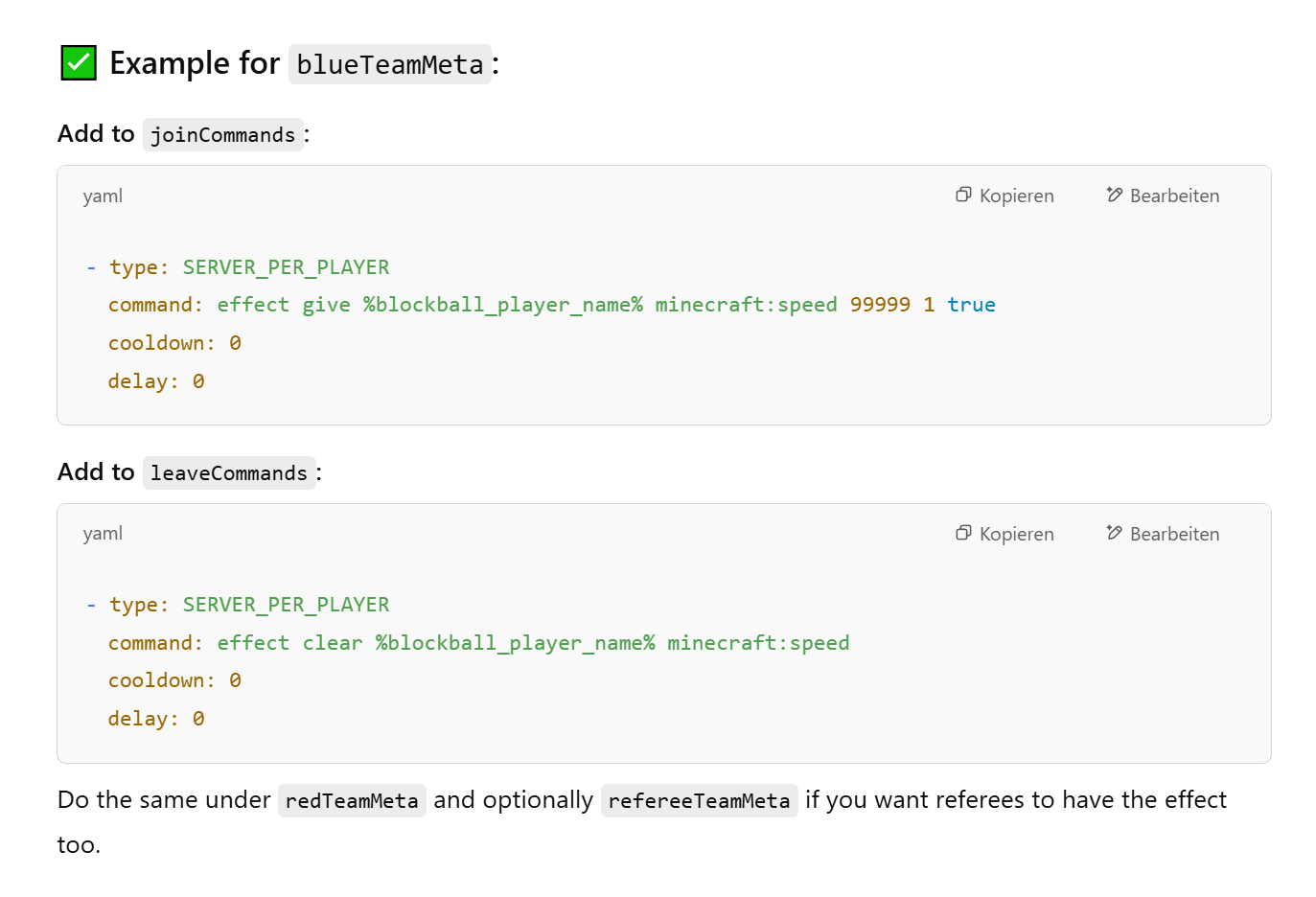Screen dimensions: 1316x897
Task: Select the refereeTeamMeta highlighted code text
Action: (x=699, y=800)
